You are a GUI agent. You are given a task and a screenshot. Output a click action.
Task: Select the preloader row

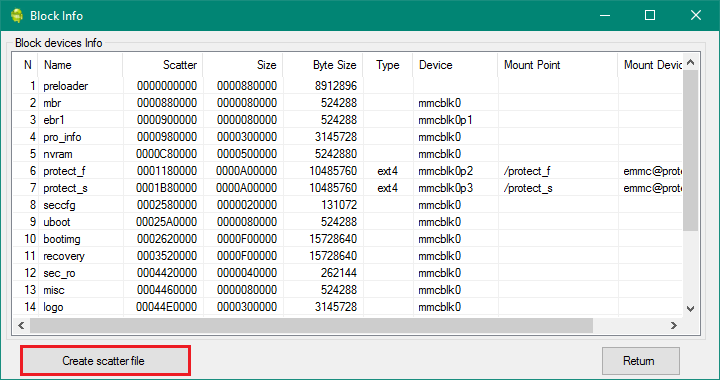tap(348, 86)
